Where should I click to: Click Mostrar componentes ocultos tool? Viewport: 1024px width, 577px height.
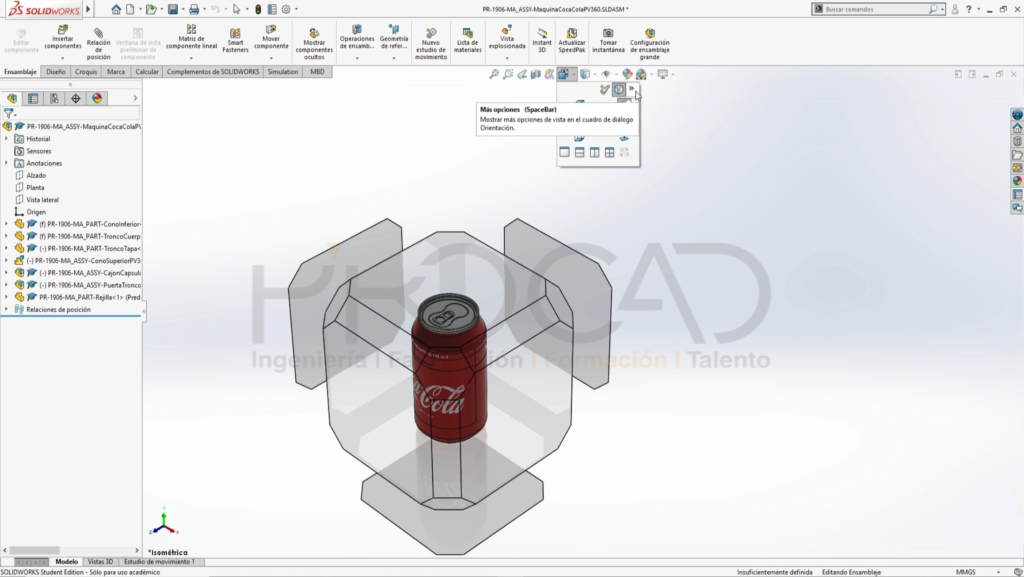click(314, 44)
